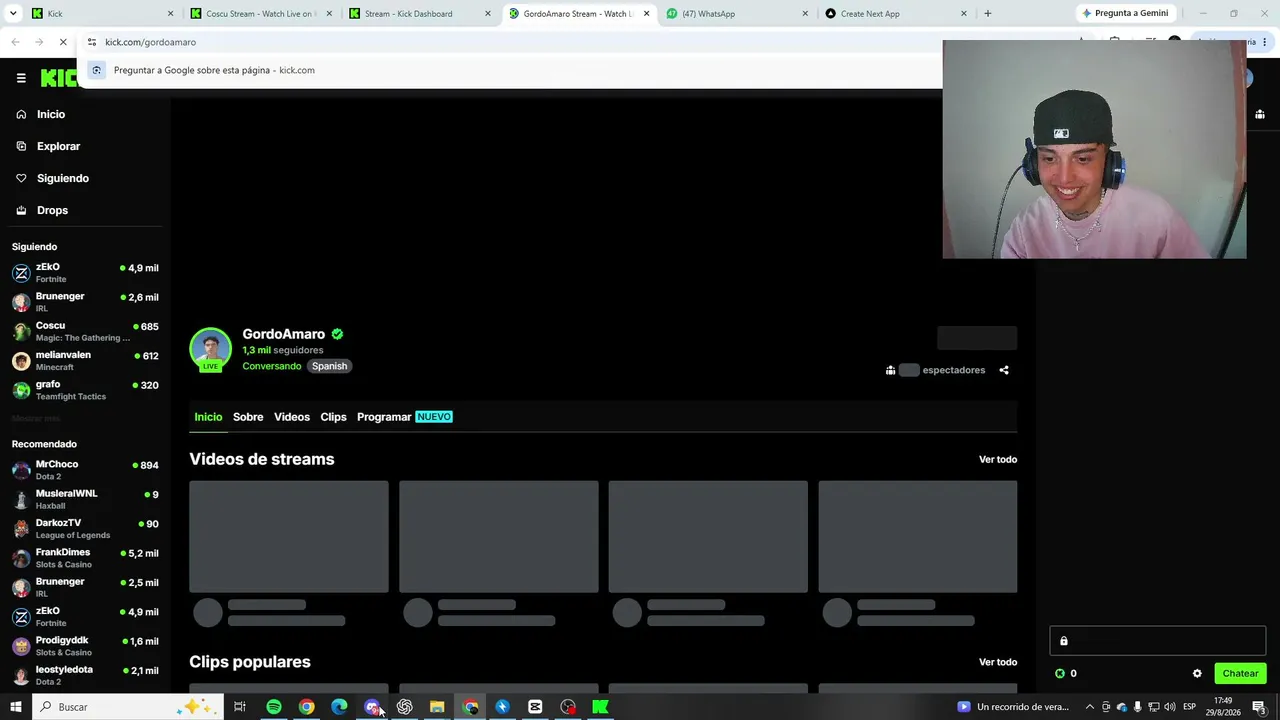Open zEkO Fortnite channel under Siguiendo
The width and height of the screenshot is (1280, 720).
pyautogui.click(x=85, y=273)
